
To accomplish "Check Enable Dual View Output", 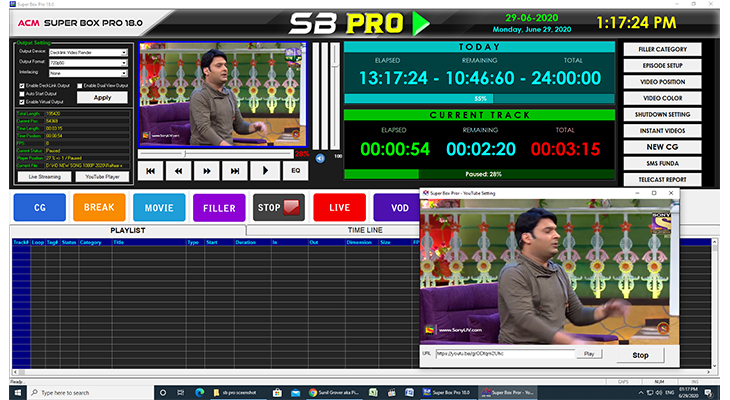I will click(80, 86).
